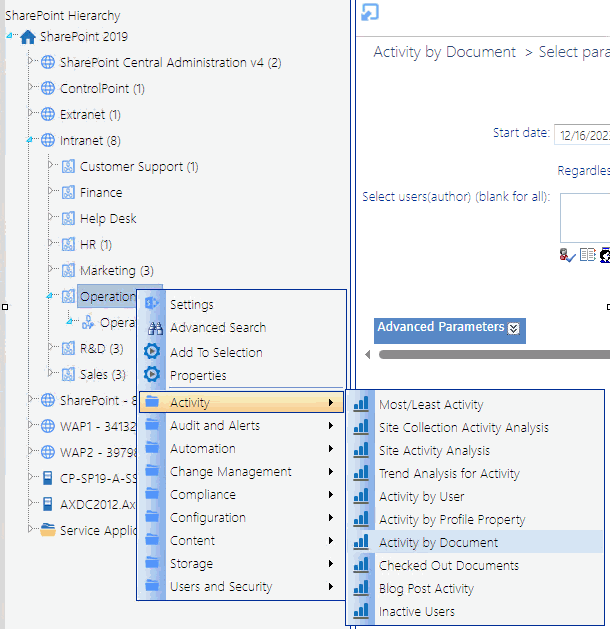This screenshot has height=629, width=610.
Task: Expand the Extranet (1) tree node
Action: click(x=30, y=113)
